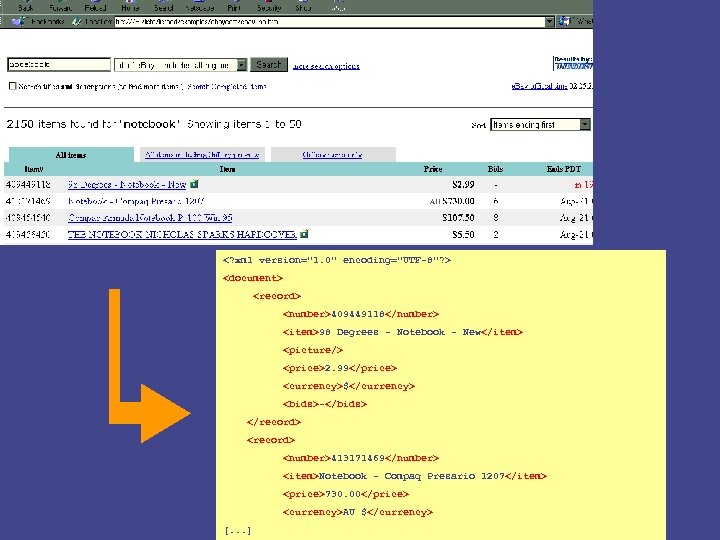
Task: Click the item number 409449118
Action: (x=28, y=185)
